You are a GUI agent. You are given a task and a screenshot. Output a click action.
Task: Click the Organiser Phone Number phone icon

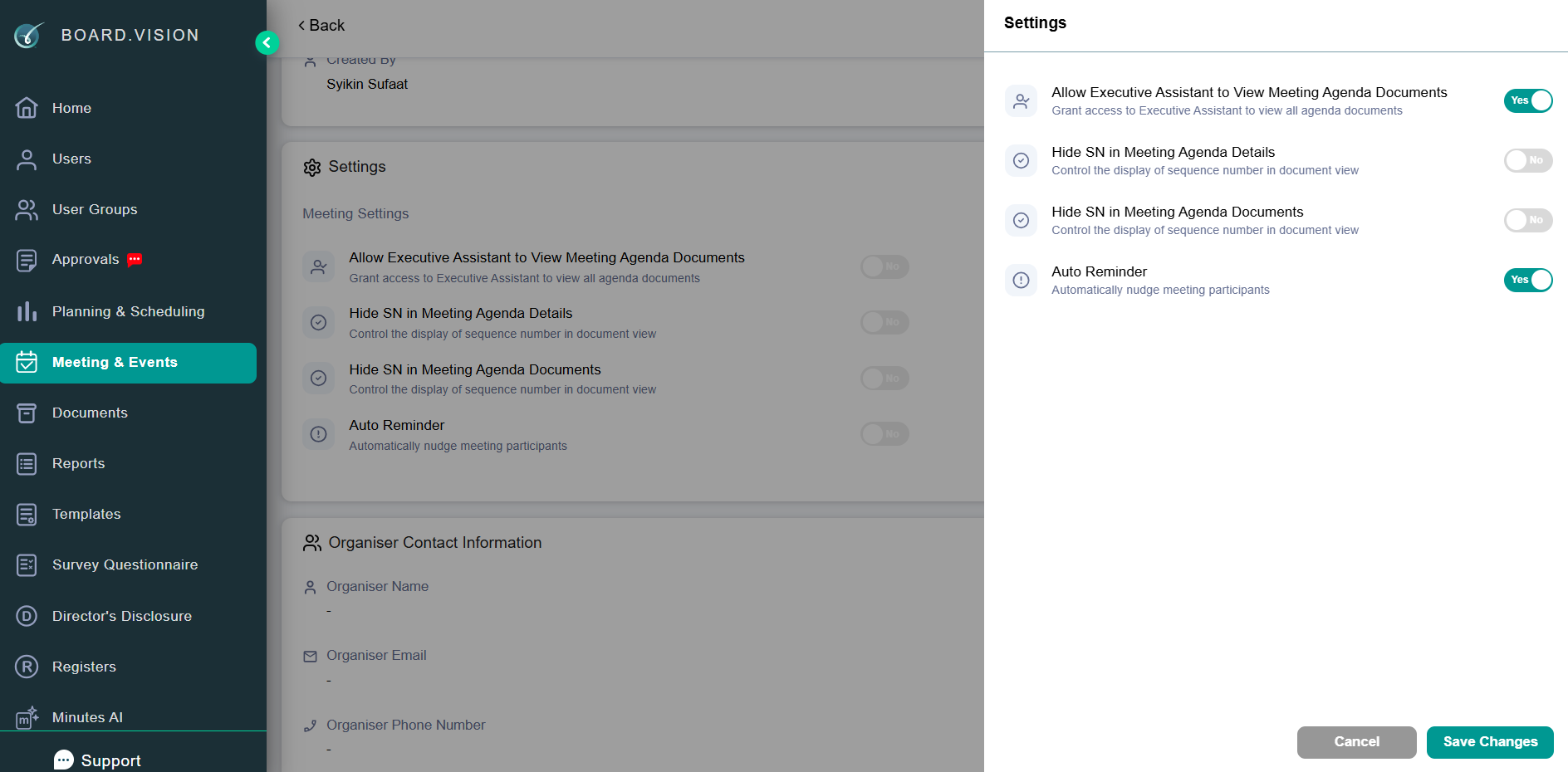pos(311,726)
